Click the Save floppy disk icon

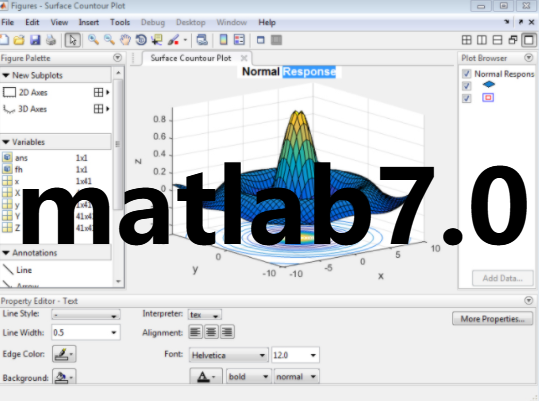point(35,40)
